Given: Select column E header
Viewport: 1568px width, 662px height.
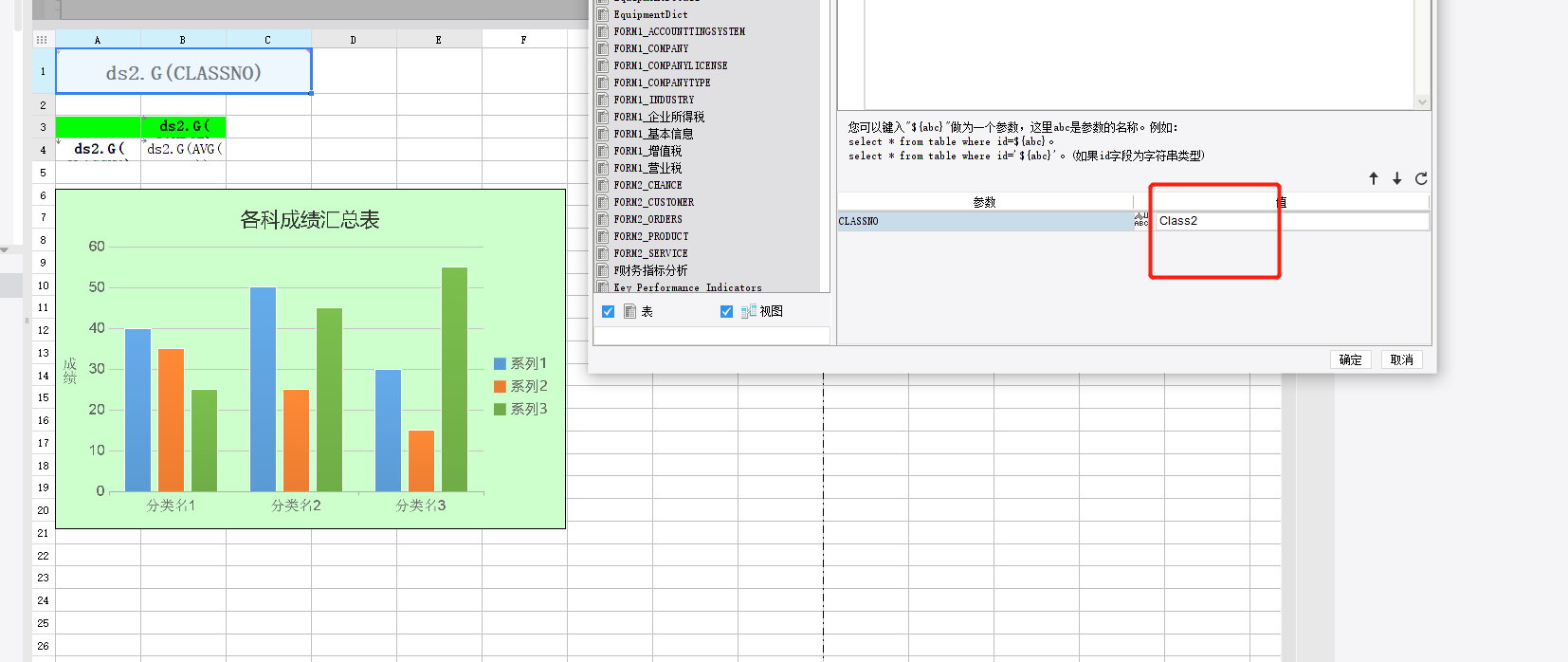Looking at the screenshot, I should pyautogui.click(x=439, y=40).
